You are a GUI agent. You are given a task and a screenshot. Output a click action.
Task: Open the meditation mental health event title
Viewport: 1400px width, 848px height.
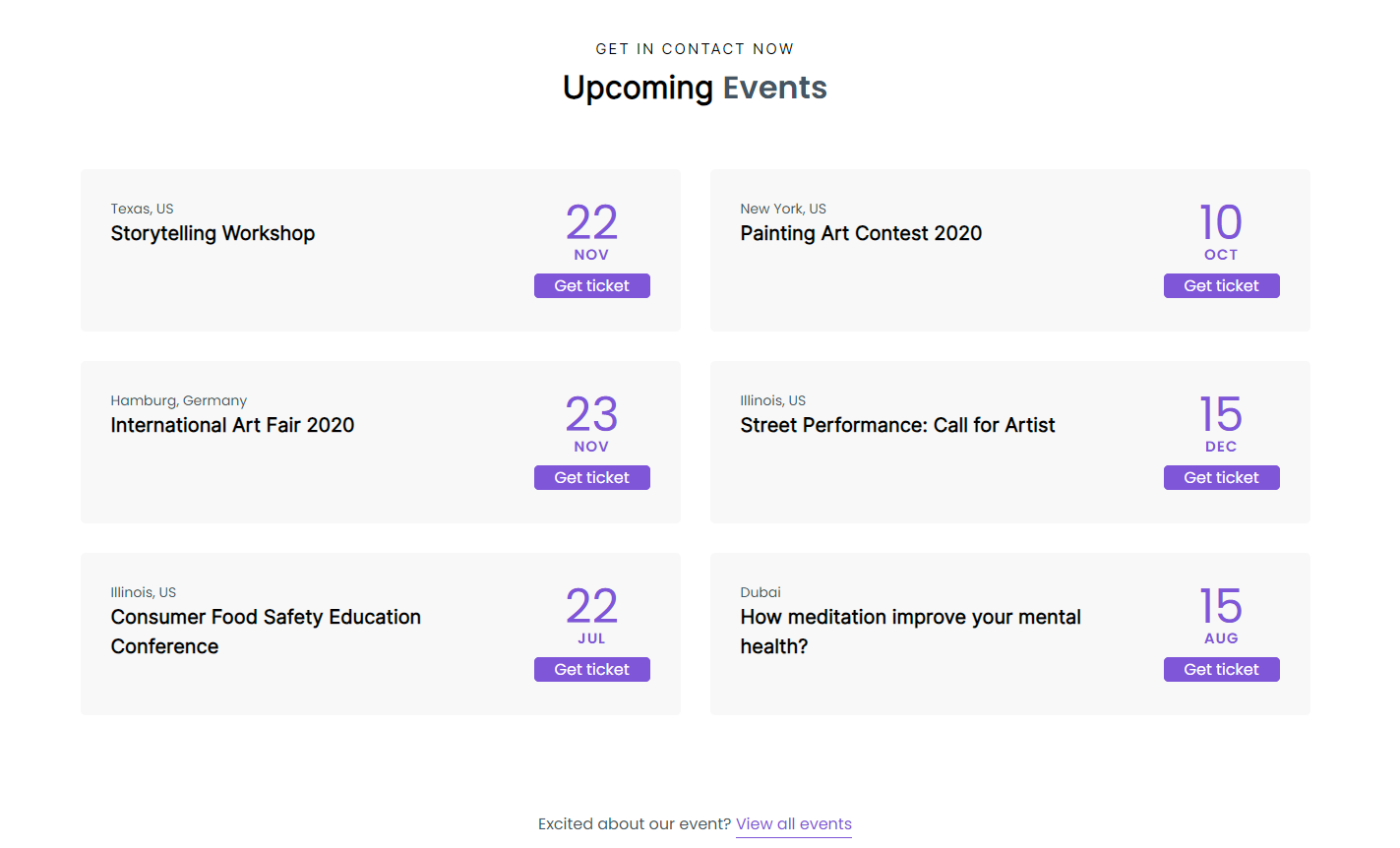coord(910,631)
